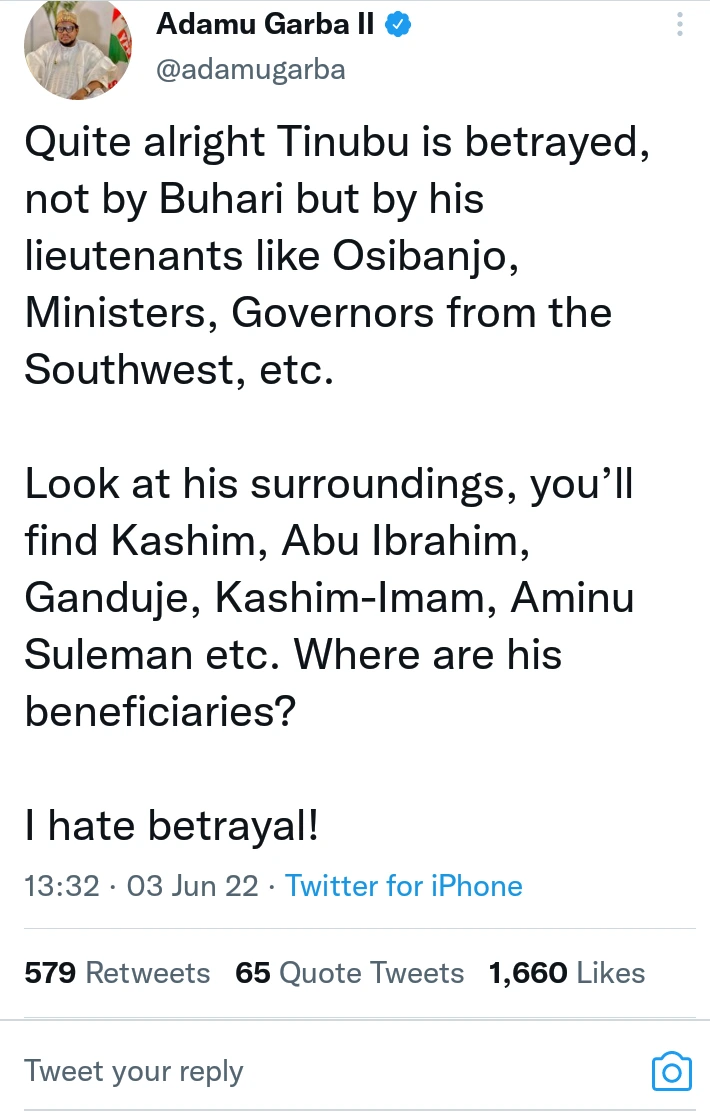Click the 13:32 time stamp
Image resolution: width=710 pixels, height=1115 pixels.
pos(61,886)
